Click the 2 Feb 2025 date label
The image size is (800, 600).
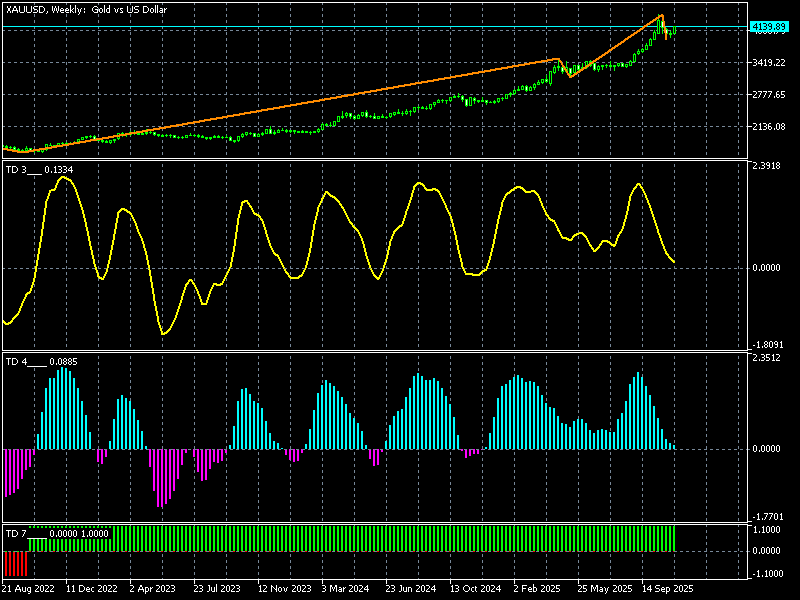(x=537, y=589)
